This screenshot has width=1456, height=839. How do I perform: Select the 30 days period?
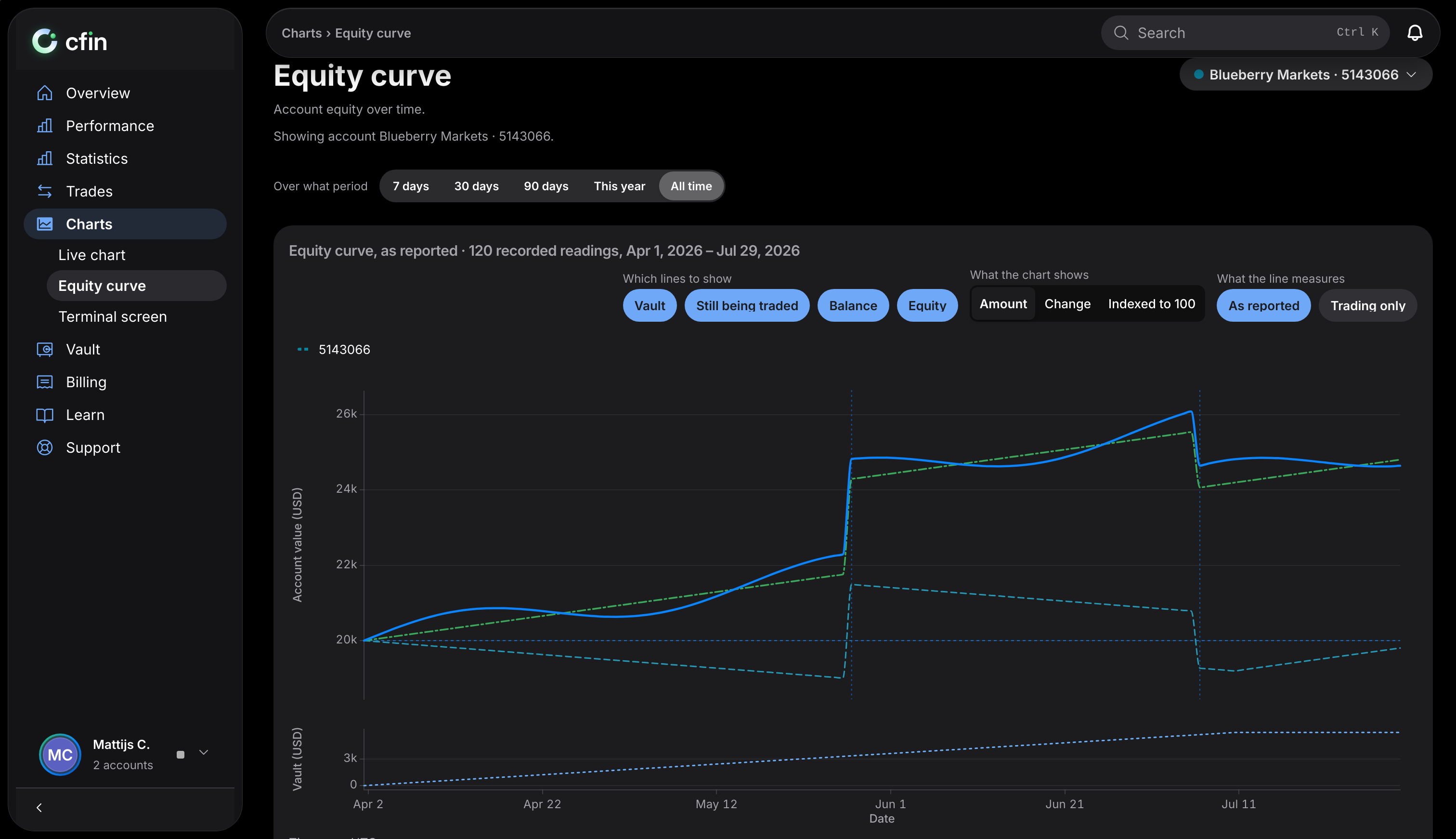476,186
